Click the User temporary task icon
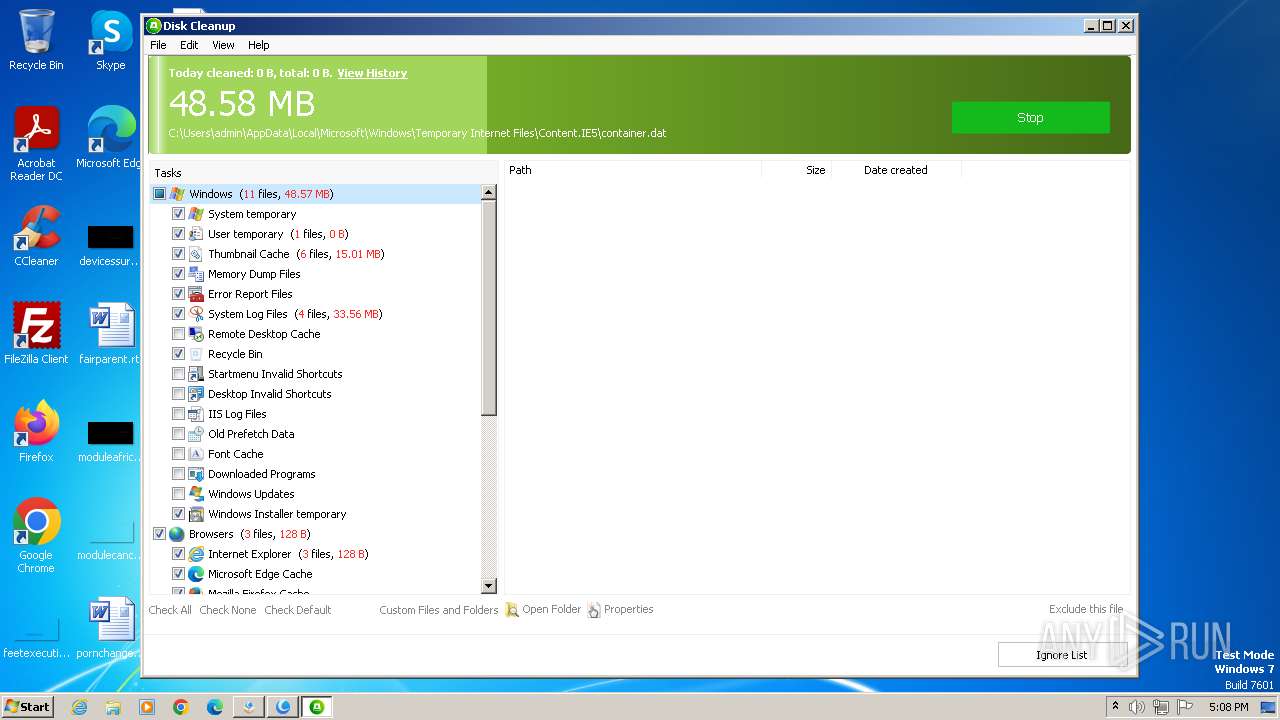Screen dimensions: 1280x720 196,234
